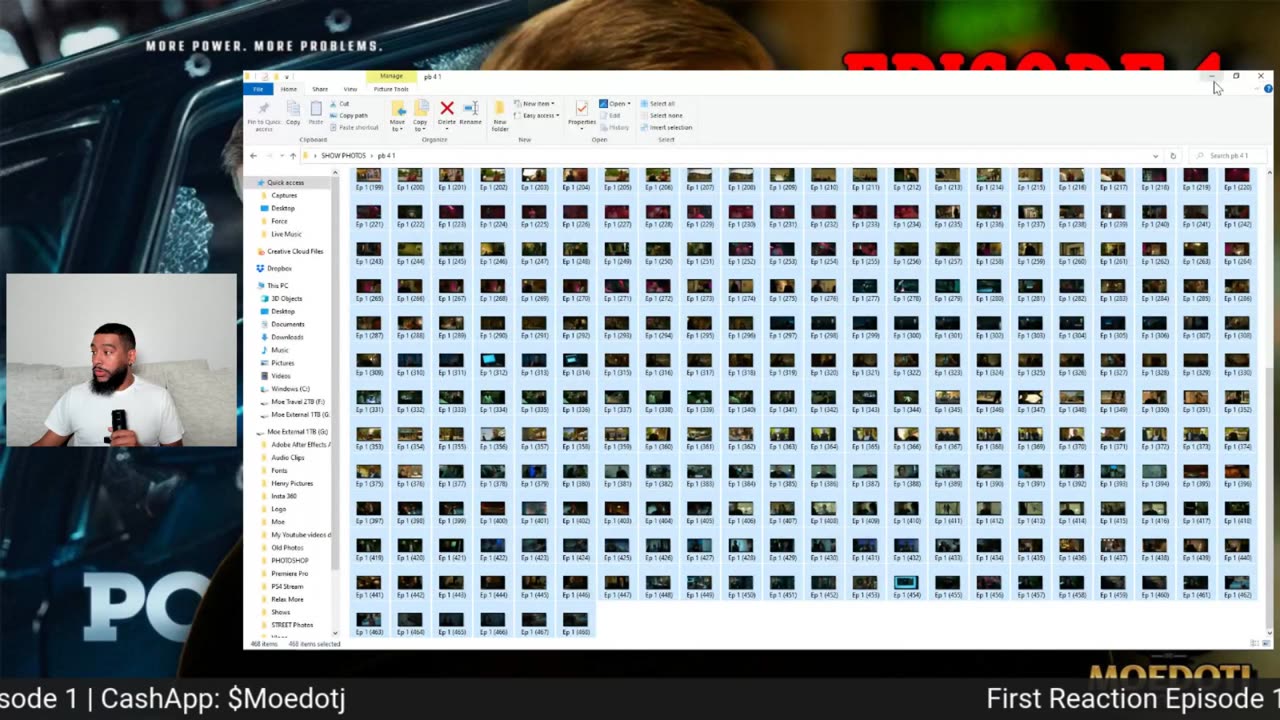
Task: Switch to the Home ribbon tab
Action: point(288,89)
